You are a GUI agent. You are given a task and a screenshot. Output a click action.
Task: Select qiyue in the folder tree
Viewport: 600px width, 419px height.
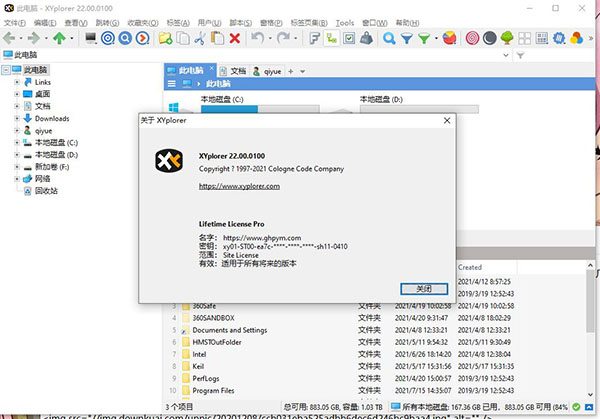pos(44,130)
